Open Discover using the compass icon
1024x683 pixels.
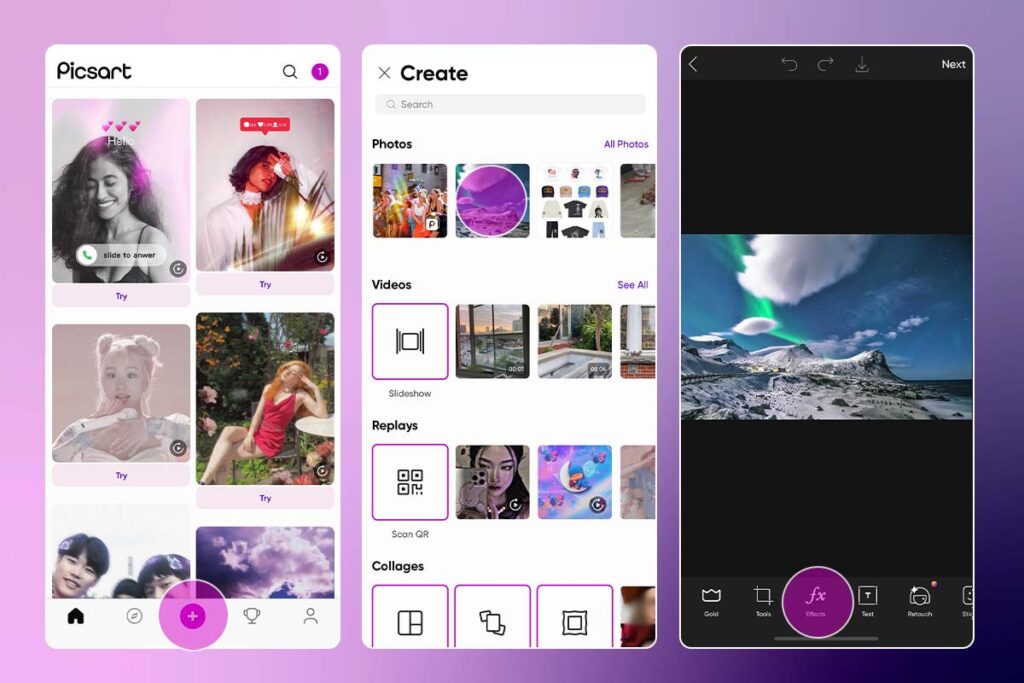(134, 617)
